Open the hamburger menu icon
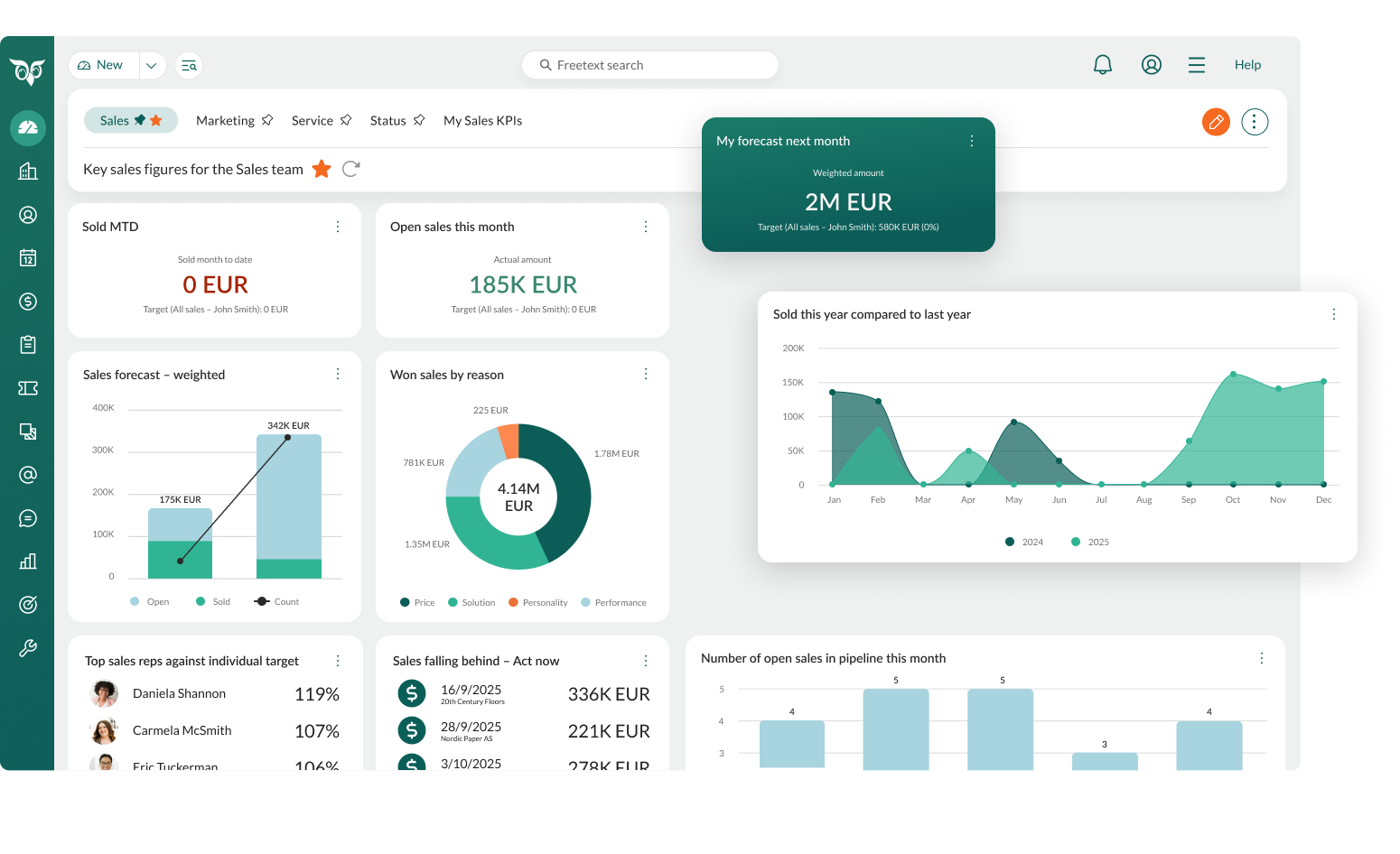This screenshot has height=854, width=1400. (x=1196, y=65)
